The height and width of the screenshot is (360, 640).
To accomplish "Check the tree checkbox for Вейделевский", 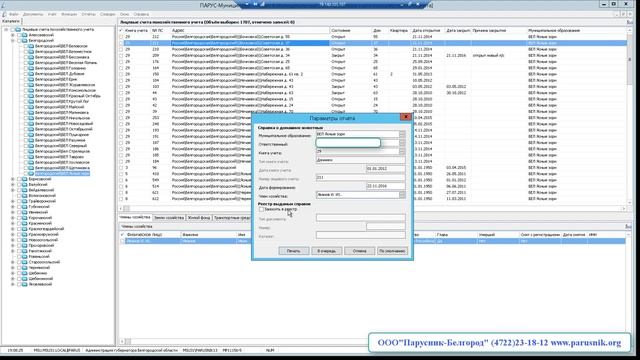I will [19, 190].
